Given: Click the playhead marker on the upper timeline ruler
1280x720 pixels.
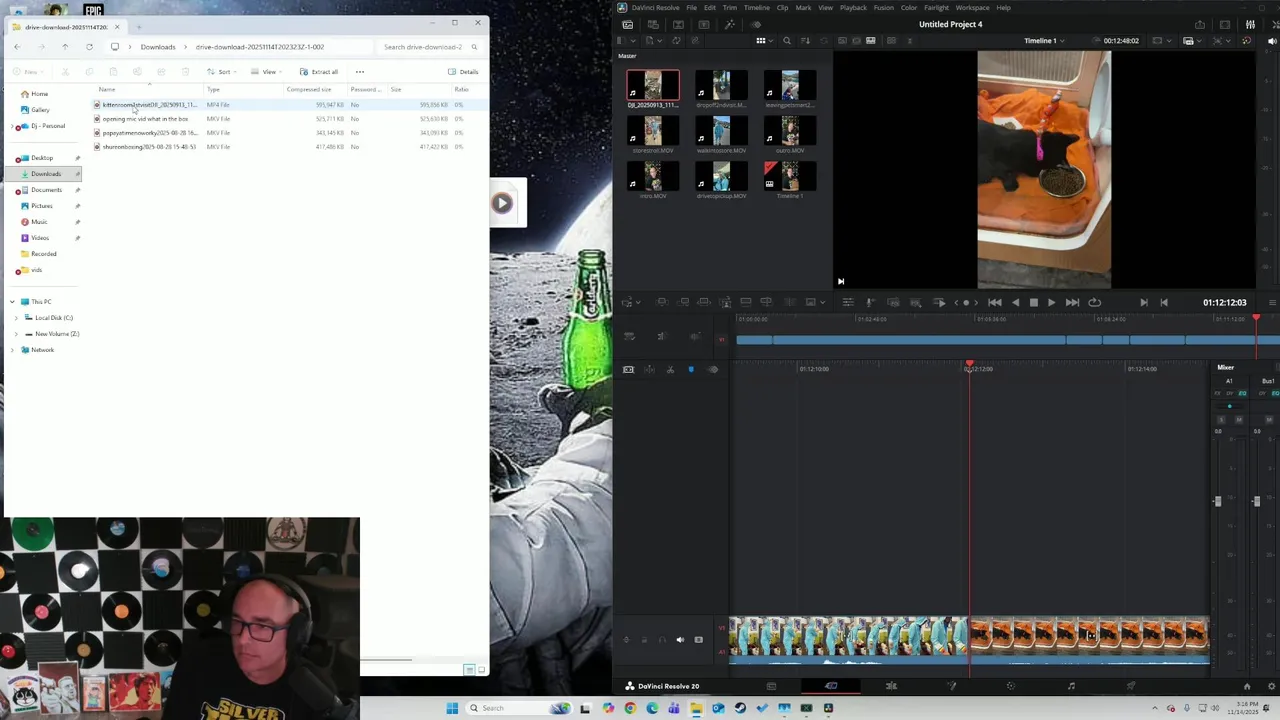Looking at the screenshot, I should coord(1256,318).
